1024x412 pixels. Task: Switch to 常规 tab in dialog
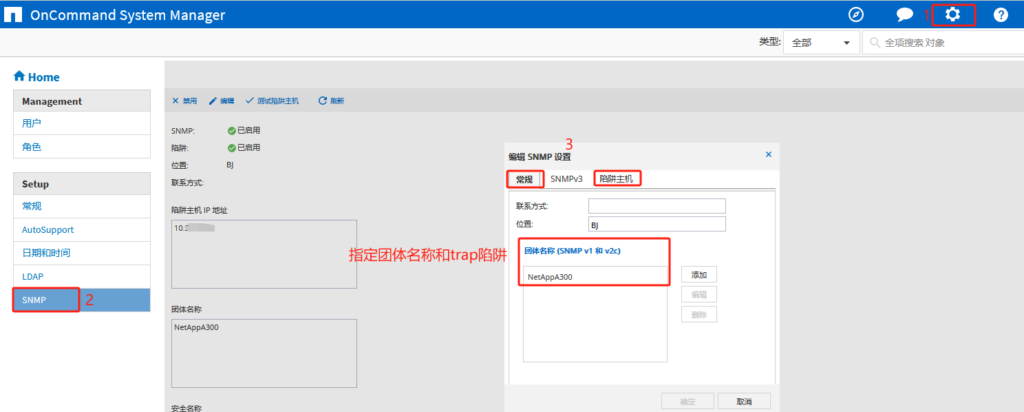click(524, 179)
